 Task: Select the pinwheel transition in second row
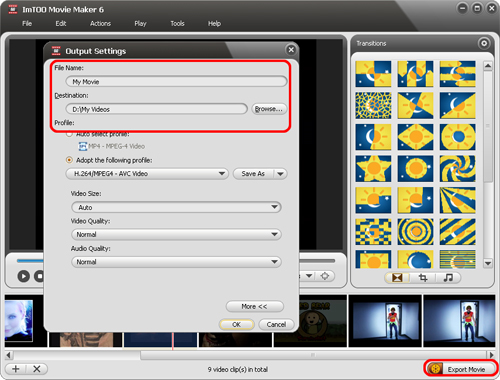click(x=415, y=106)
